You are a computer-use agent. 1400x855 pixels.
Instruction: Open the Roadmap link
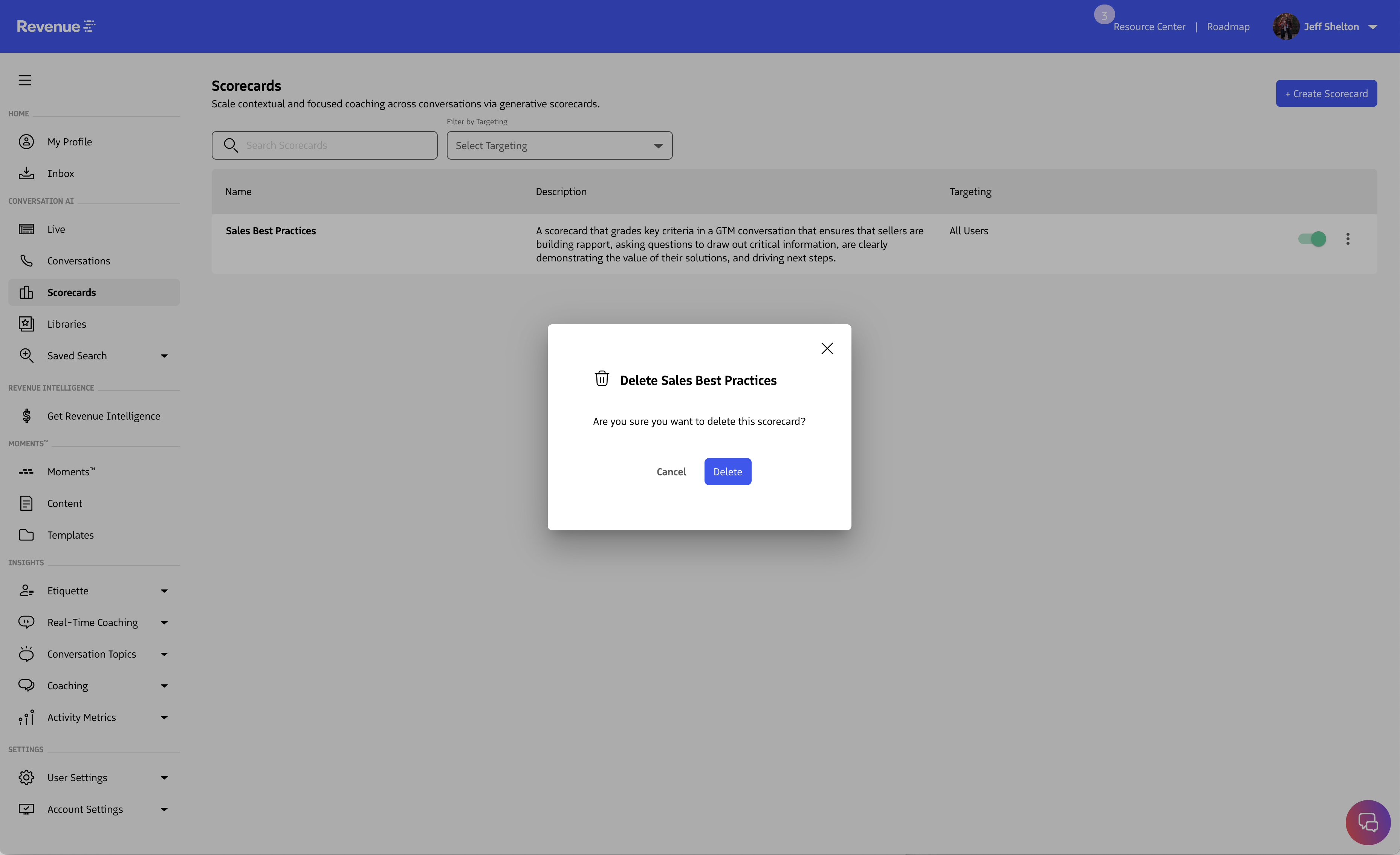pos(1228,27)
